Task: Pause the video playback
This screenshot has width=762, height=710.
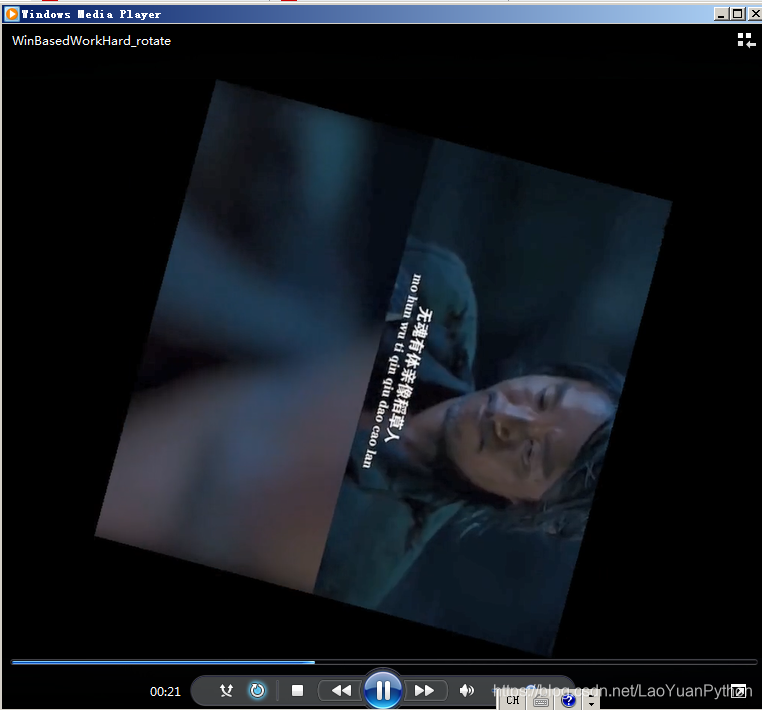Action: click(382, 690)
